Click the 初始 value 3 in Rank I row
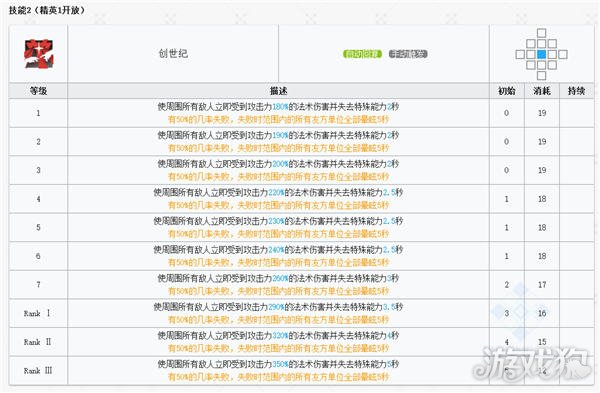The height and width of the screenshot is (393, 600). click(506, 313)
